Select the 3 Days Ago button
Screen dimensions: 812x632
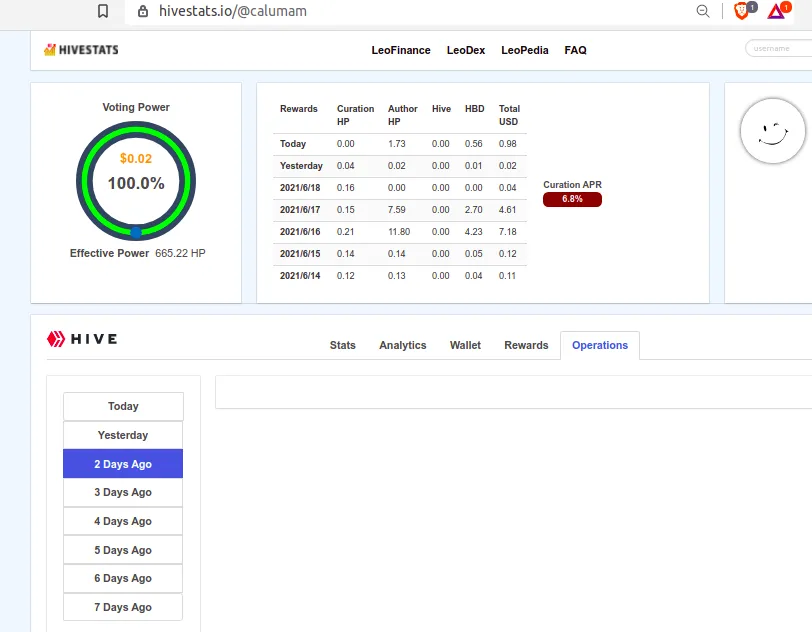[x=123, y=492]
